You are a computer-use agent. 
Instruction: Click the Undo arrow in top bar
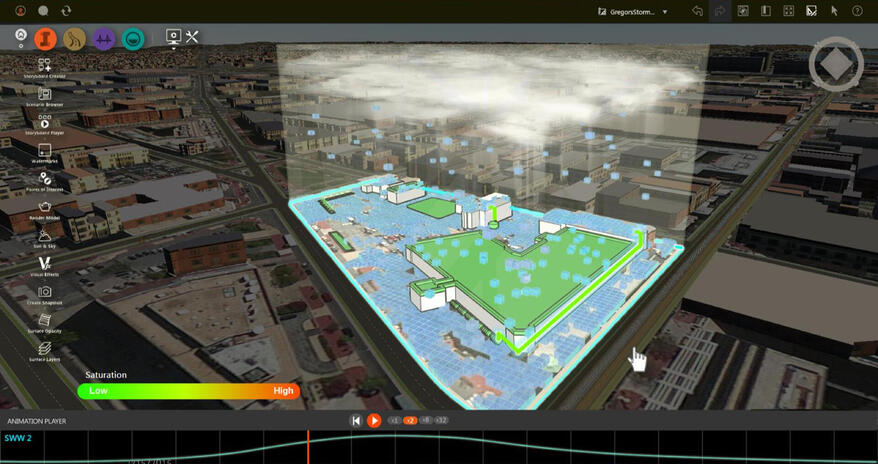(697, 11)
